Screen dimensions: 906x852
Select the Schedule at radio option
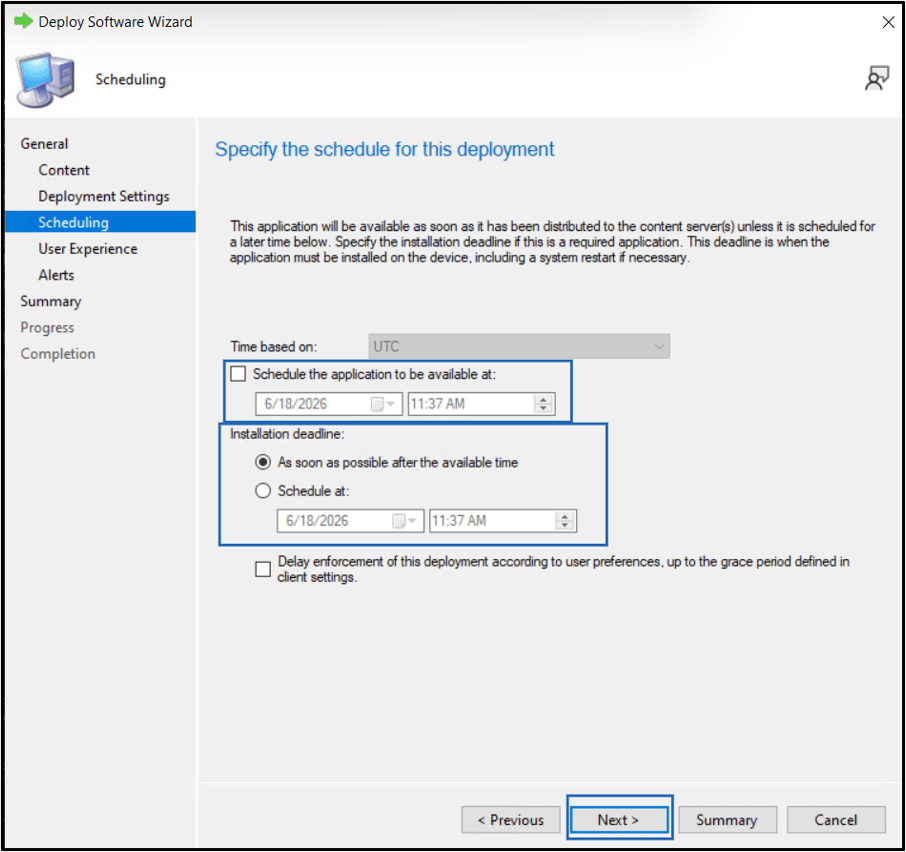pyautogui.click(x=263, y=490)
